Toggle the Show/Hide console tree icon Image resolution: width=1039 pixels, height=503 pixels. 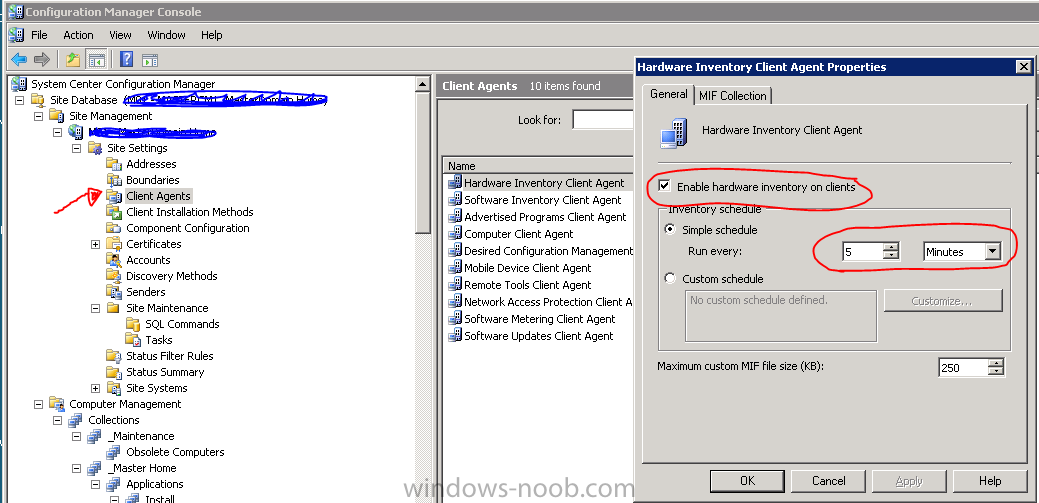pyautogui.click(x=97, y=60)
